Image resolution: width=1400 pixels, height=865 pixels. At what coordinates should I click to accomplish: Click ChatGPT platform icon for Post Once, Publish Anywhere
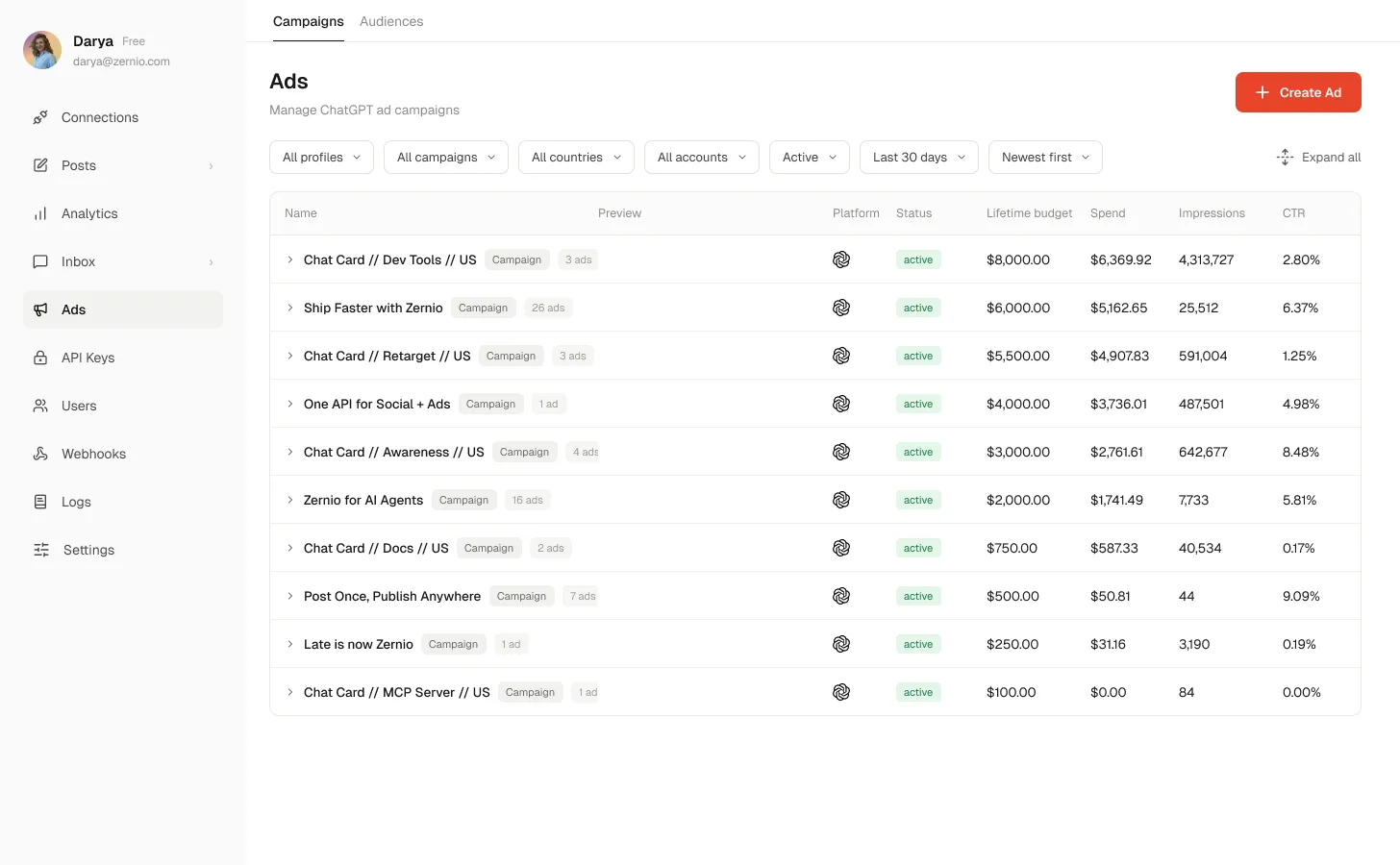pos(841,596)
